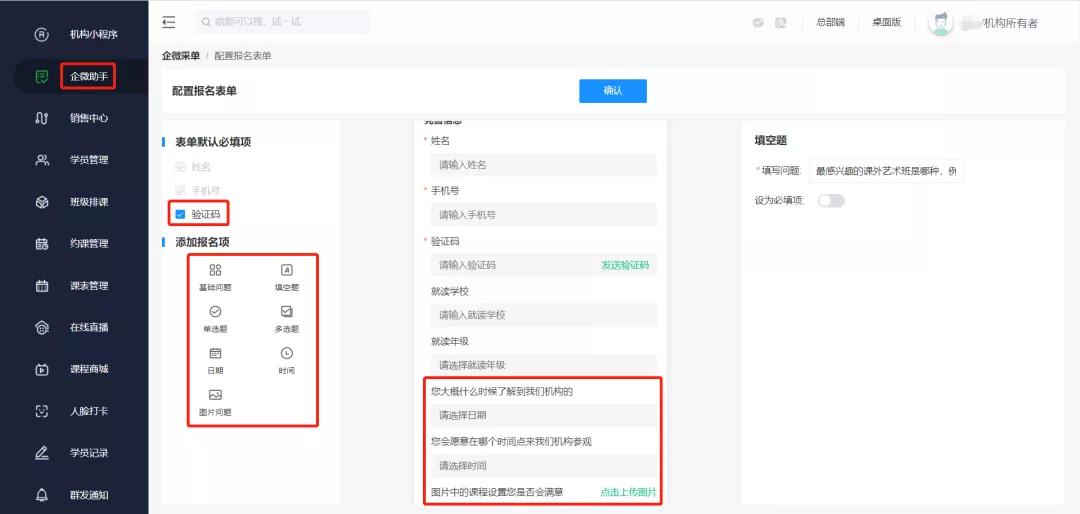Open 课程商城 menu item
The width and height of the screenshot is (1080, 514).
point(89,369)
